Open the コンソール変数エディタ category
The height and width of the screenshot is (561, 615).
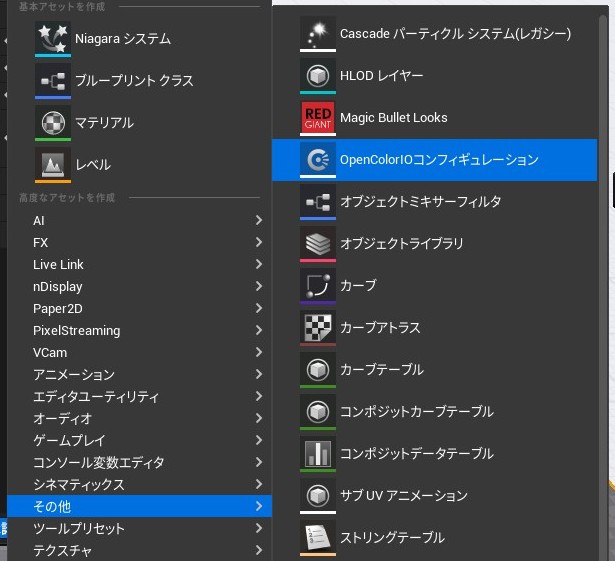(x=139, y=462)
